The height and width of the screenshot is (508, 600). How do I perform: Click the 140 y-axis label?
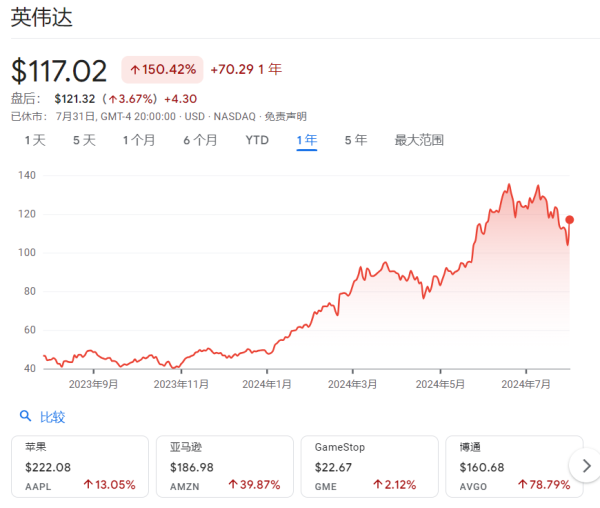(27, 175)
